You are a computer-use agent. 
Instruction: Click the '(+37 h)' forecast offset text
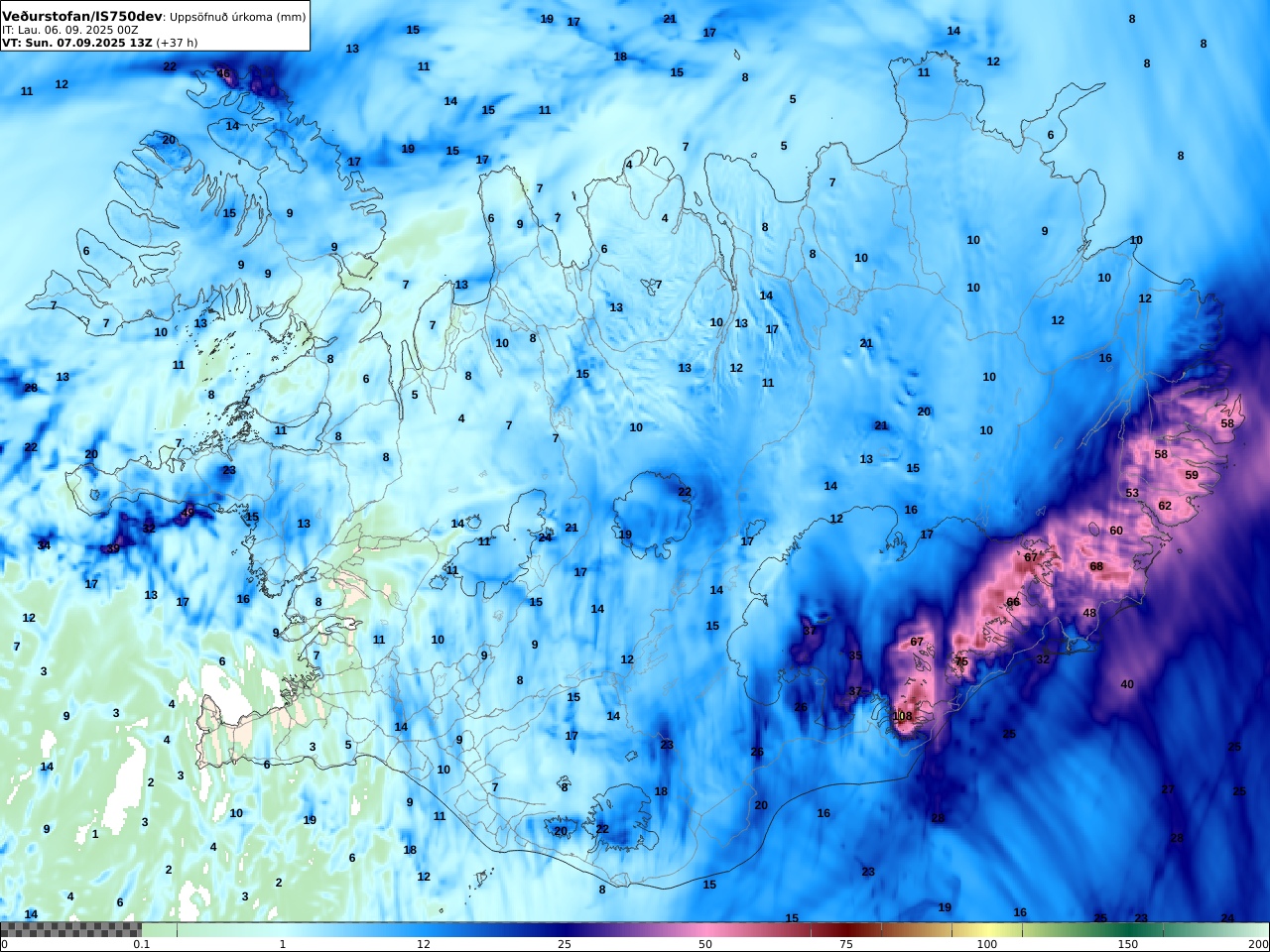pos(177,44)
